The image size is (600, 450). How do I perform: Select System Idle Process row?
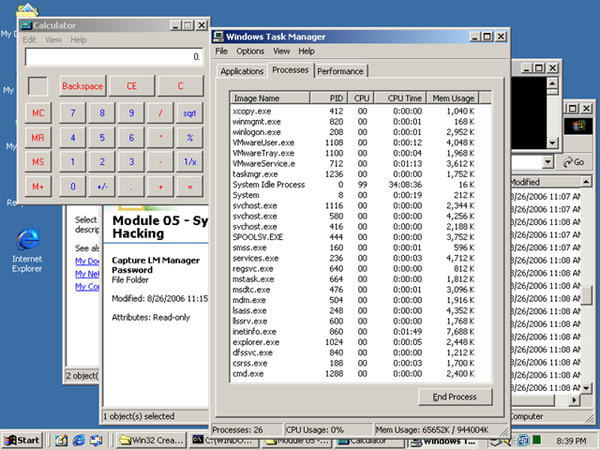click(354, 184)
